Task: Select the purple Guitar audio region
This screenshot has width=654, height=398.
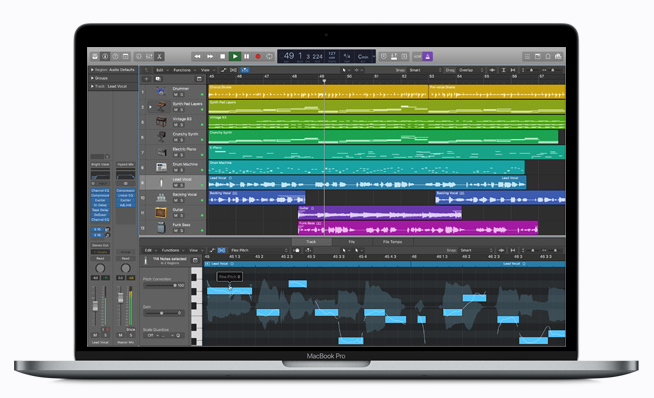Action: click(x=380, y=212)
